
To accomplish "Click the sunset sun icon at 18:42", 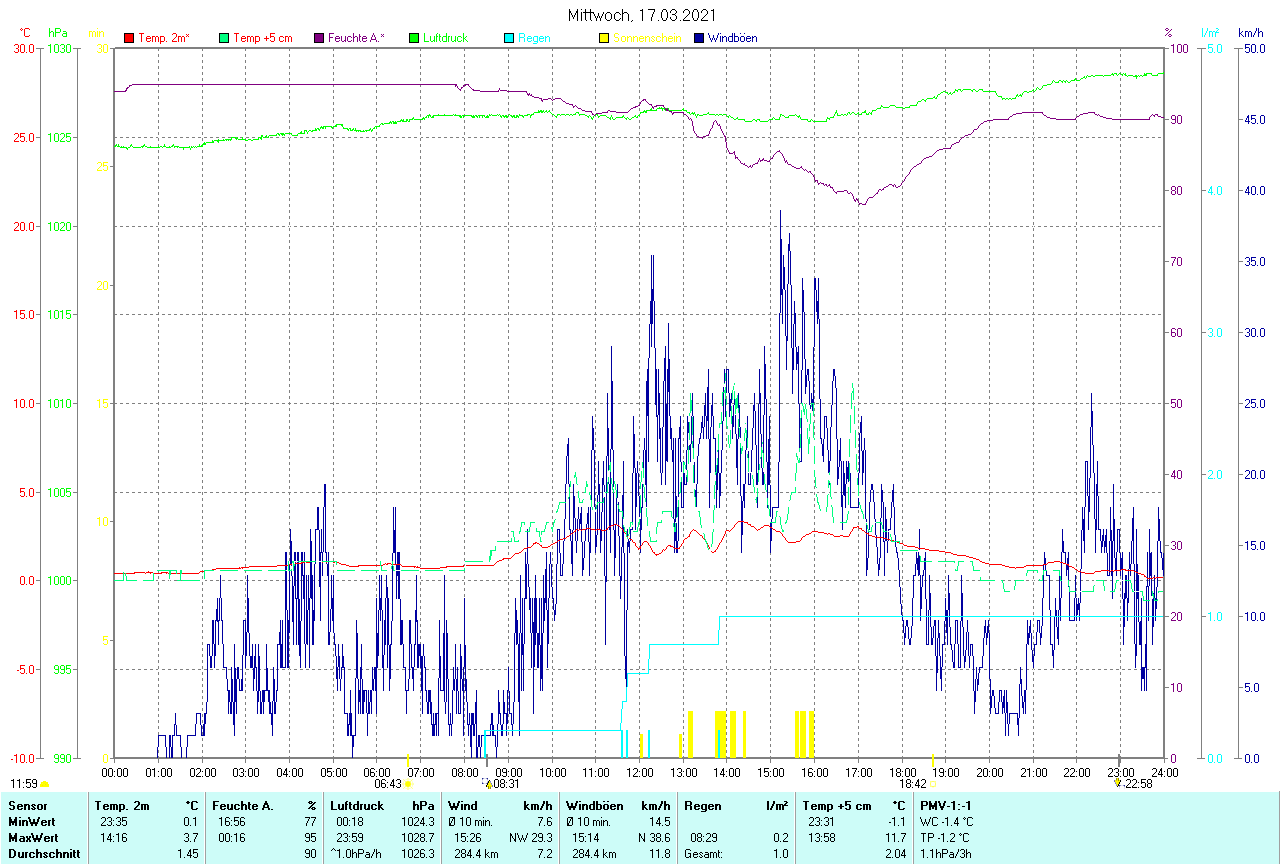I will click(x=932, y=785).
